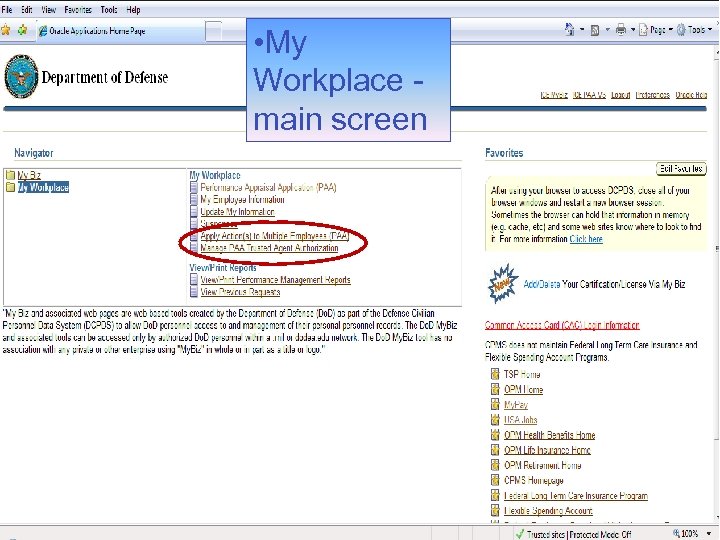Click the Edit Favorites button
Screen dimensions: 720x540
point(681,169)
